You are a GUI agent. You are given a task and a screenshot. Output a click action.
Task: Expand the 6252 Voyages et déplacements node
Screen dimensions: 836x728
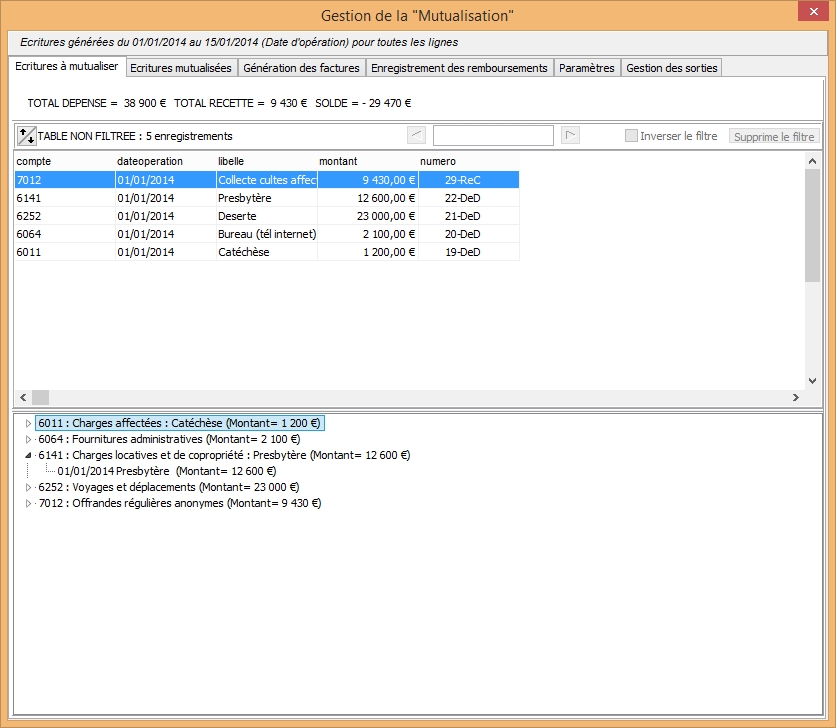pos(28,488)
